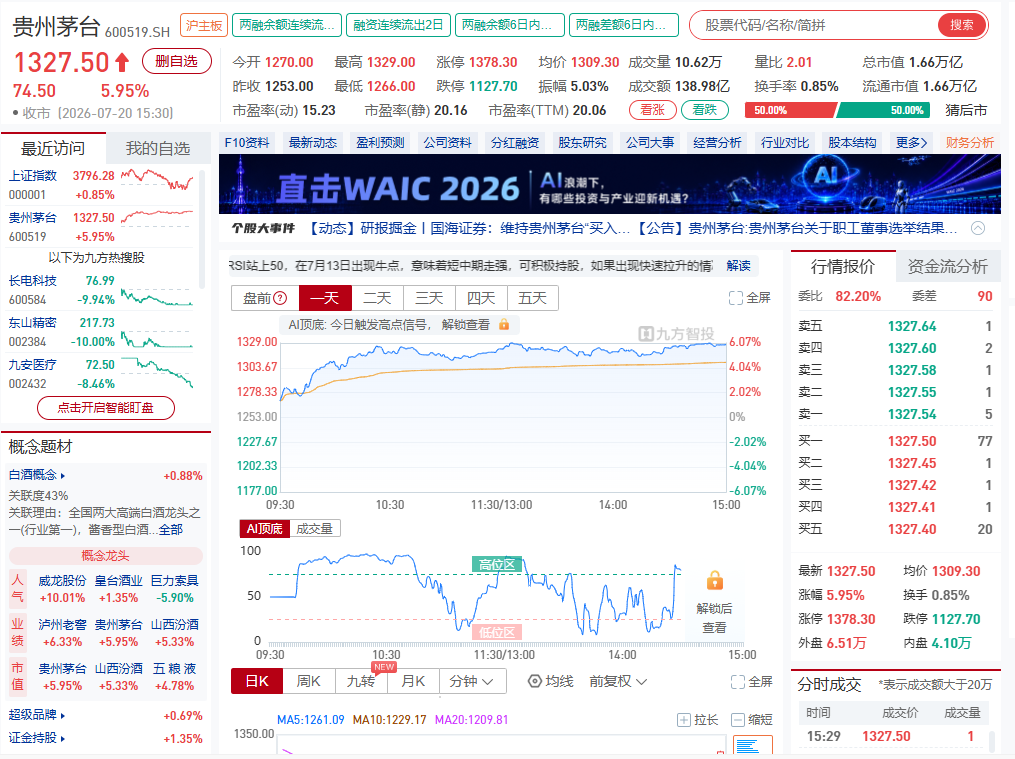Toggle 成交量 indicator view
Screen dimensions: 1015x759
tap(315, 529)
